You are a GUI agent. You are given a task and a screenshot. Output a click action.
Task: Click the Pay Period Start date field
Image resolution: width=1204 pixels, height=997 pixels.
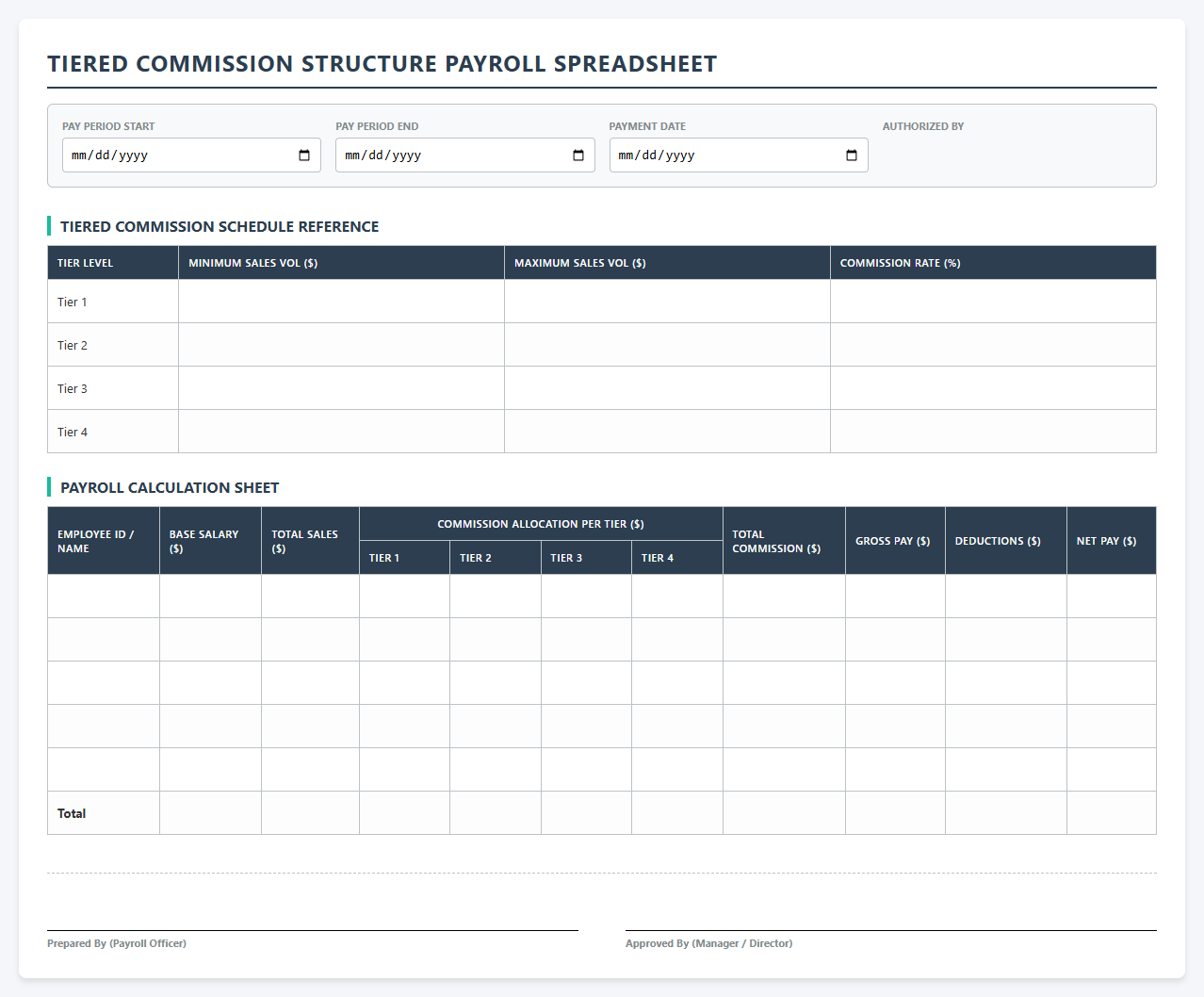191,155
